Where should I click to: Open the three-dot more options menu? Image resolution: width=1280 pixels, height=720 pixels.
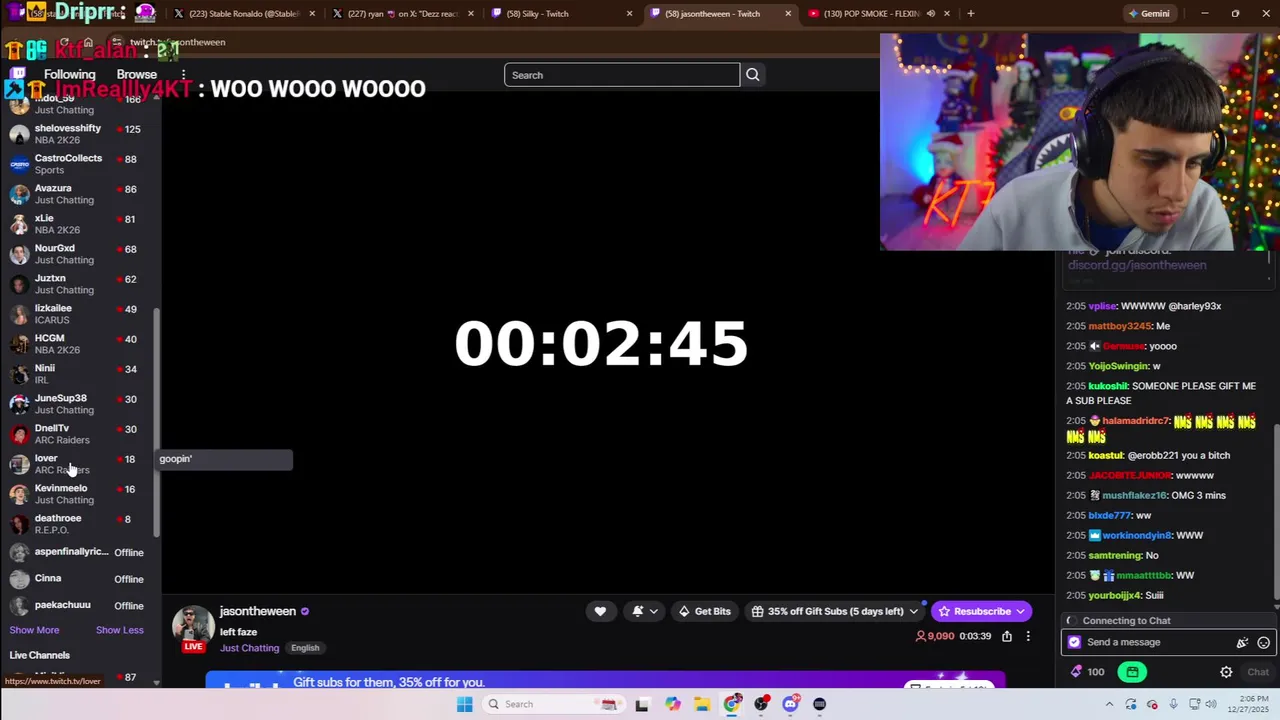(x=1028, y=636)
